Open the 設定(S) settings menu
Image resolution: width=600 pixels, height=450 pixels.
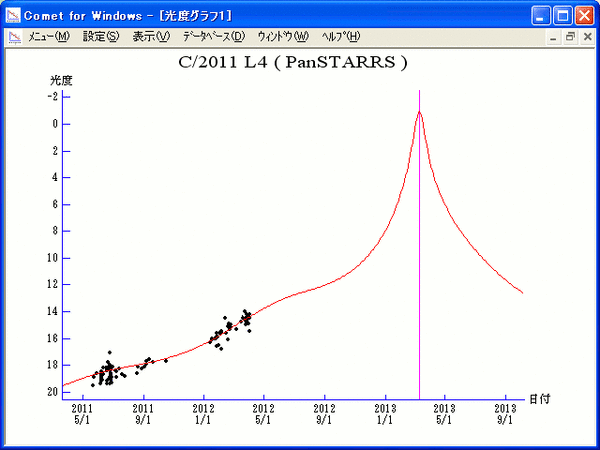[101, 36]
